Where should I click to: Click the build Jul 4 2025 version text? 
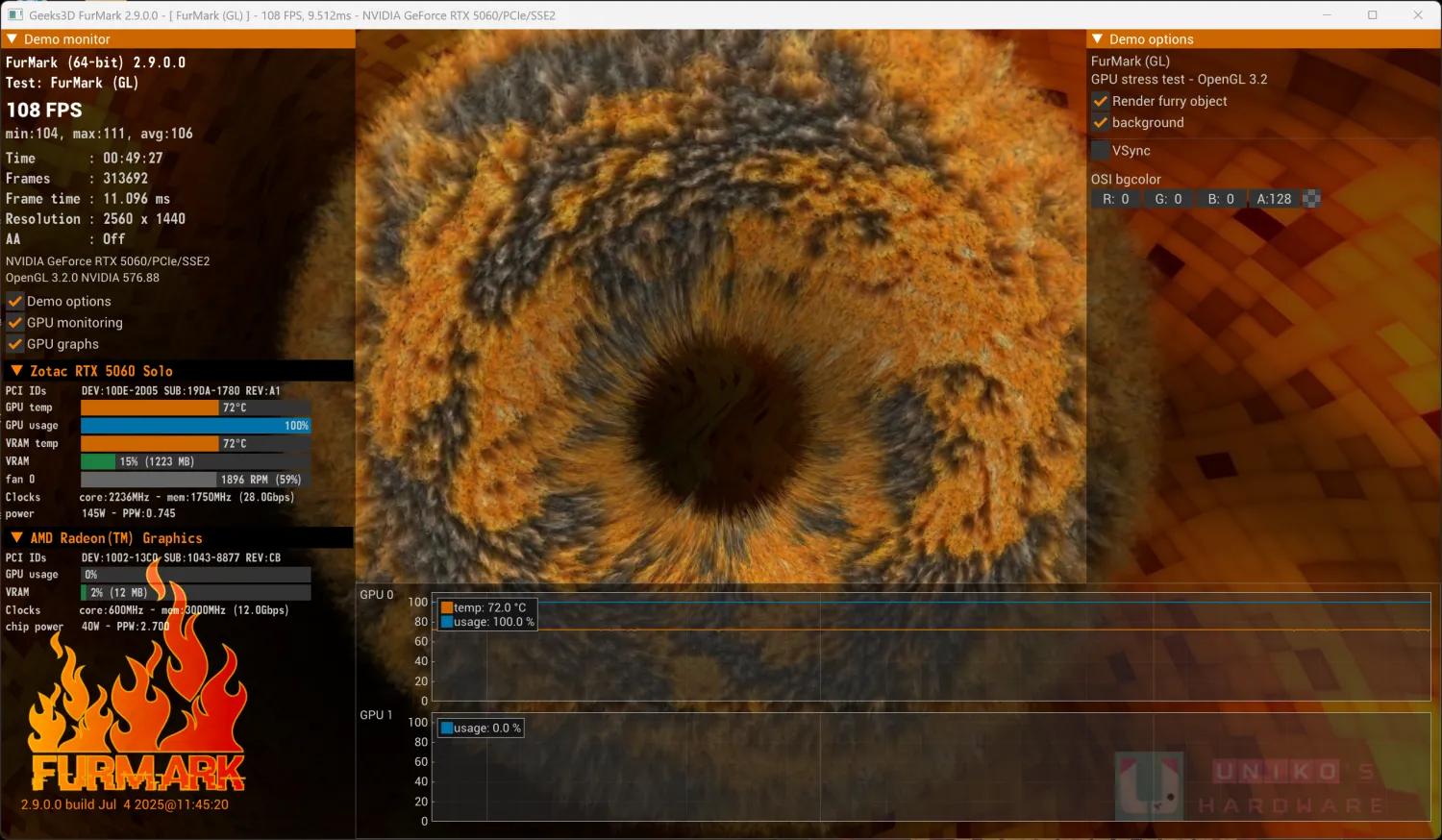[125, 804]
